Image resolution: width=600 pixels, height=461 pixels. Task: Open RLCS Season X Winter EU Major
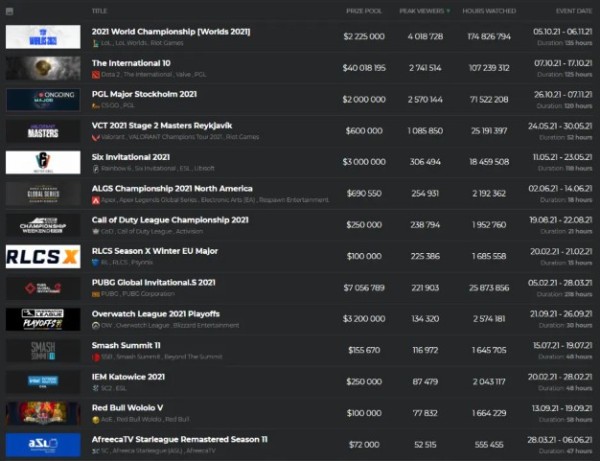click(x=155, y=251)
